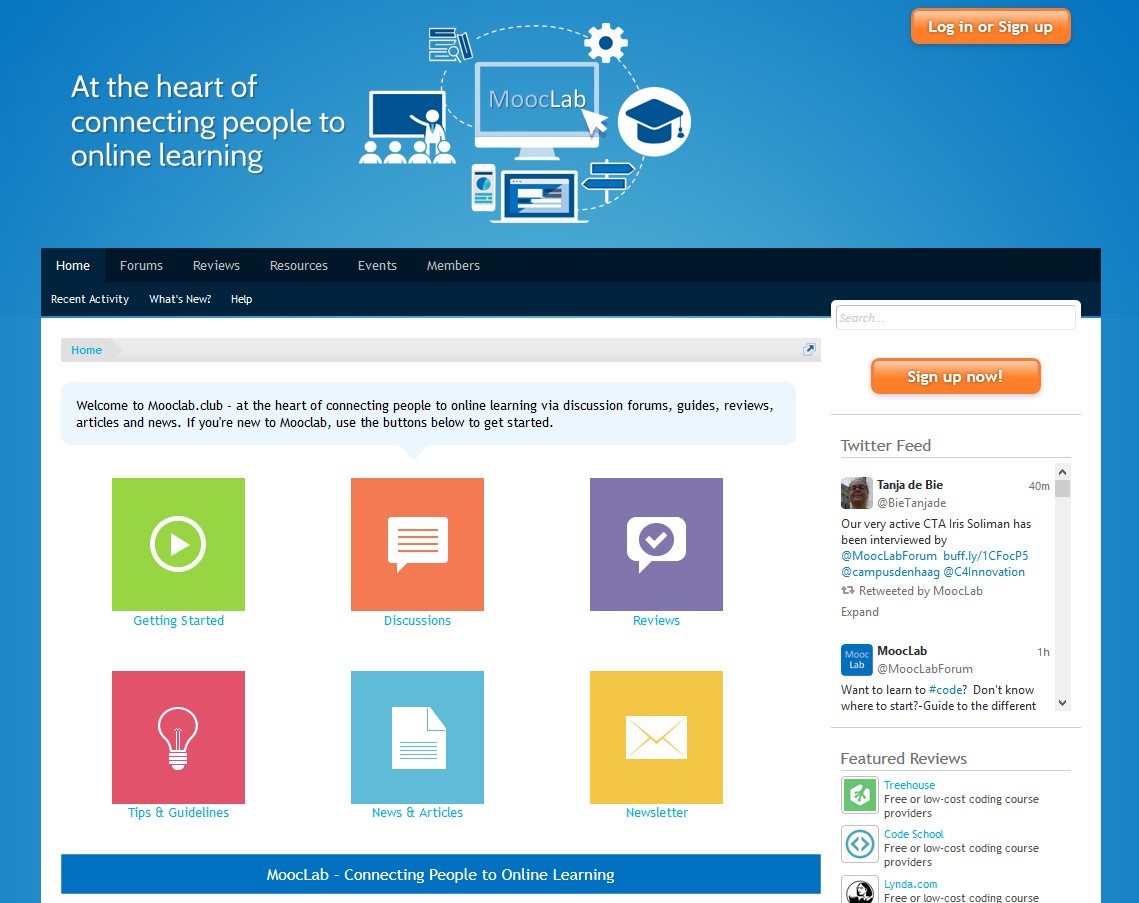Image resolution: width=1139 pixels, height=903 pixels.
Task: Open Help in sub-navigation
Action: [x=241, y=299]
